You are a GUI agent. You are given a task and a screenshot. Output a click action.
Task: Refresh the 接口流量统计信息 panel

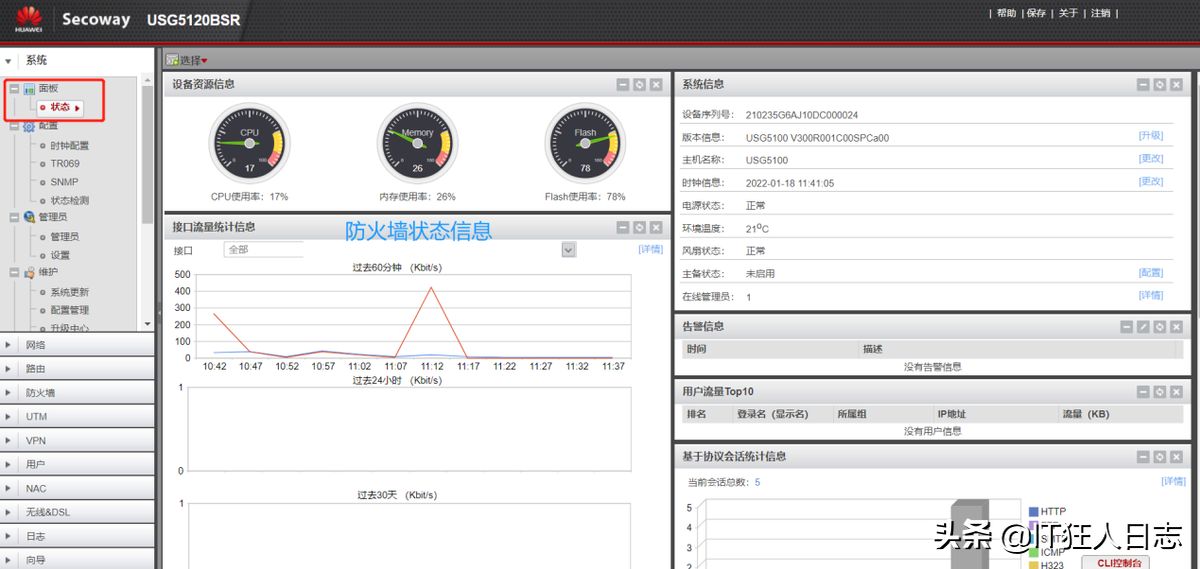point(639,228)
